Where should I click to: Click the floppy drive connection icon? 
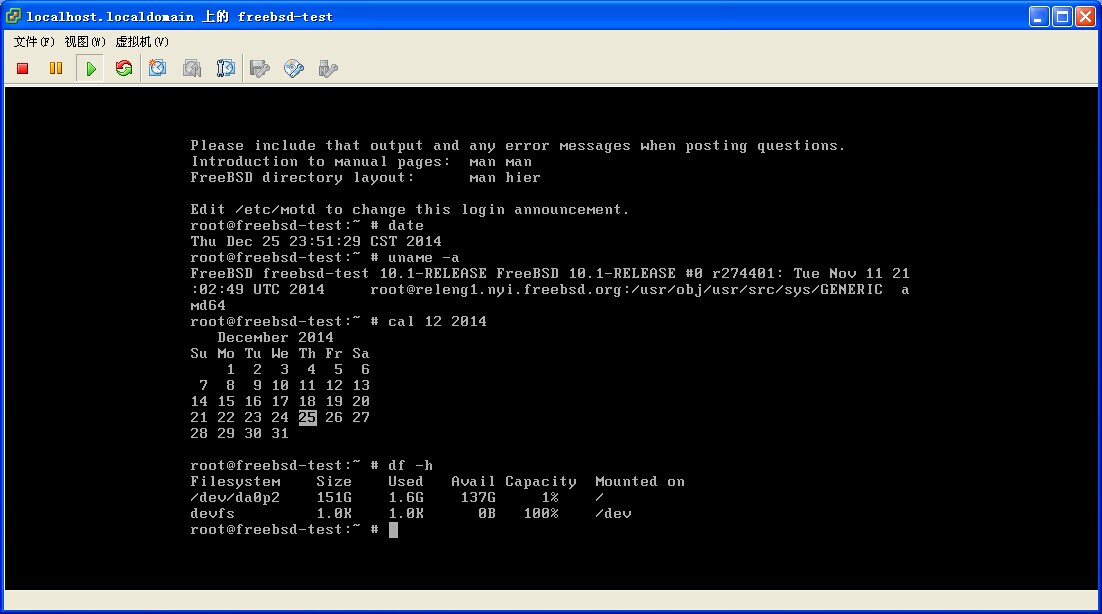point(260,68)
